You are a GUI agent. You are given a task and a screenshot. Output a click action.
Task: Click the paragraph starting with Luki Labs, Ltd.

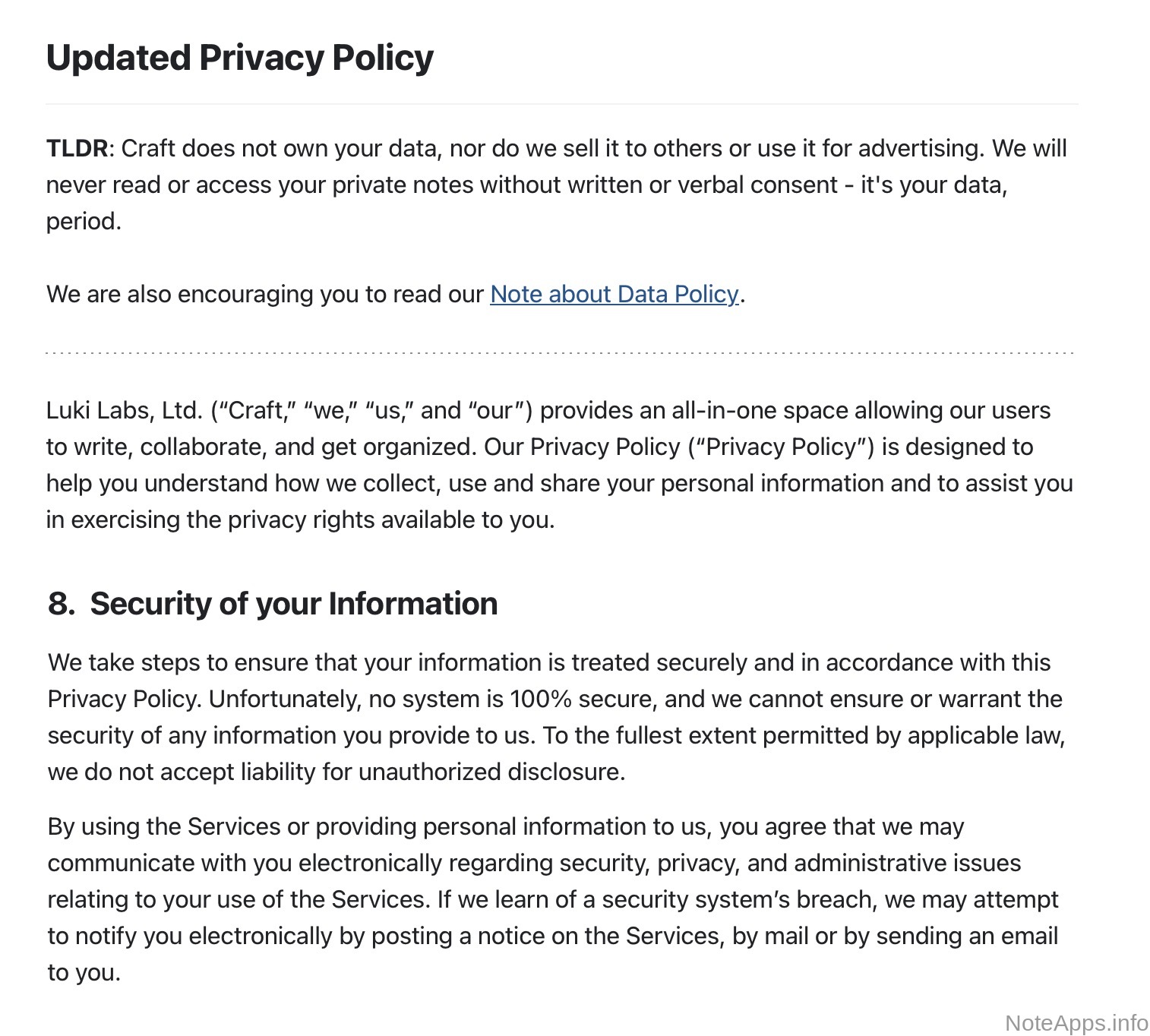tap(559, 465)
